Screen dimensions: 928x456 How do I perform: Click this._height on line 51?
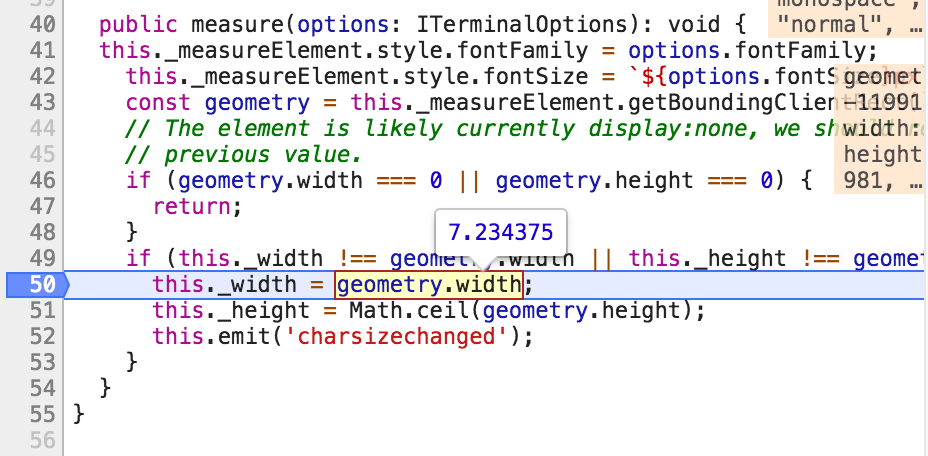click(231, 311)
